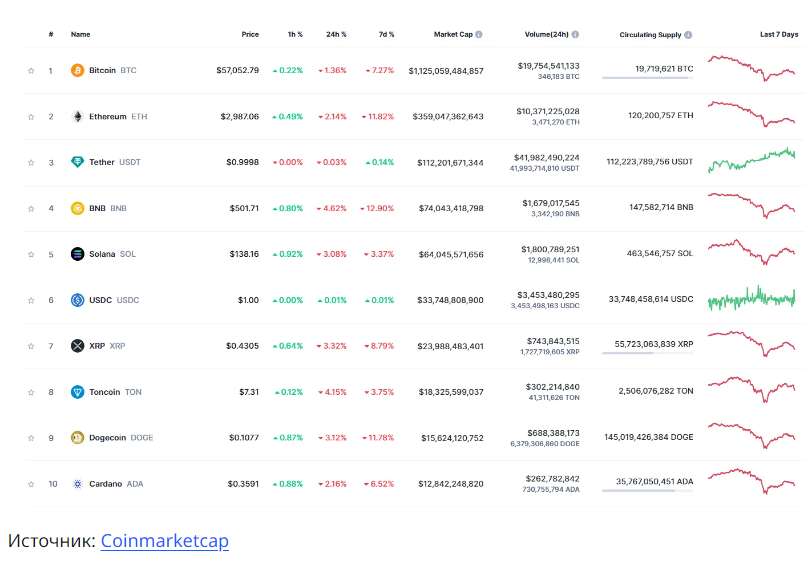Click the Ethereum diamond logo icon
Screen dimensions: 811x578
coord(77,116)
